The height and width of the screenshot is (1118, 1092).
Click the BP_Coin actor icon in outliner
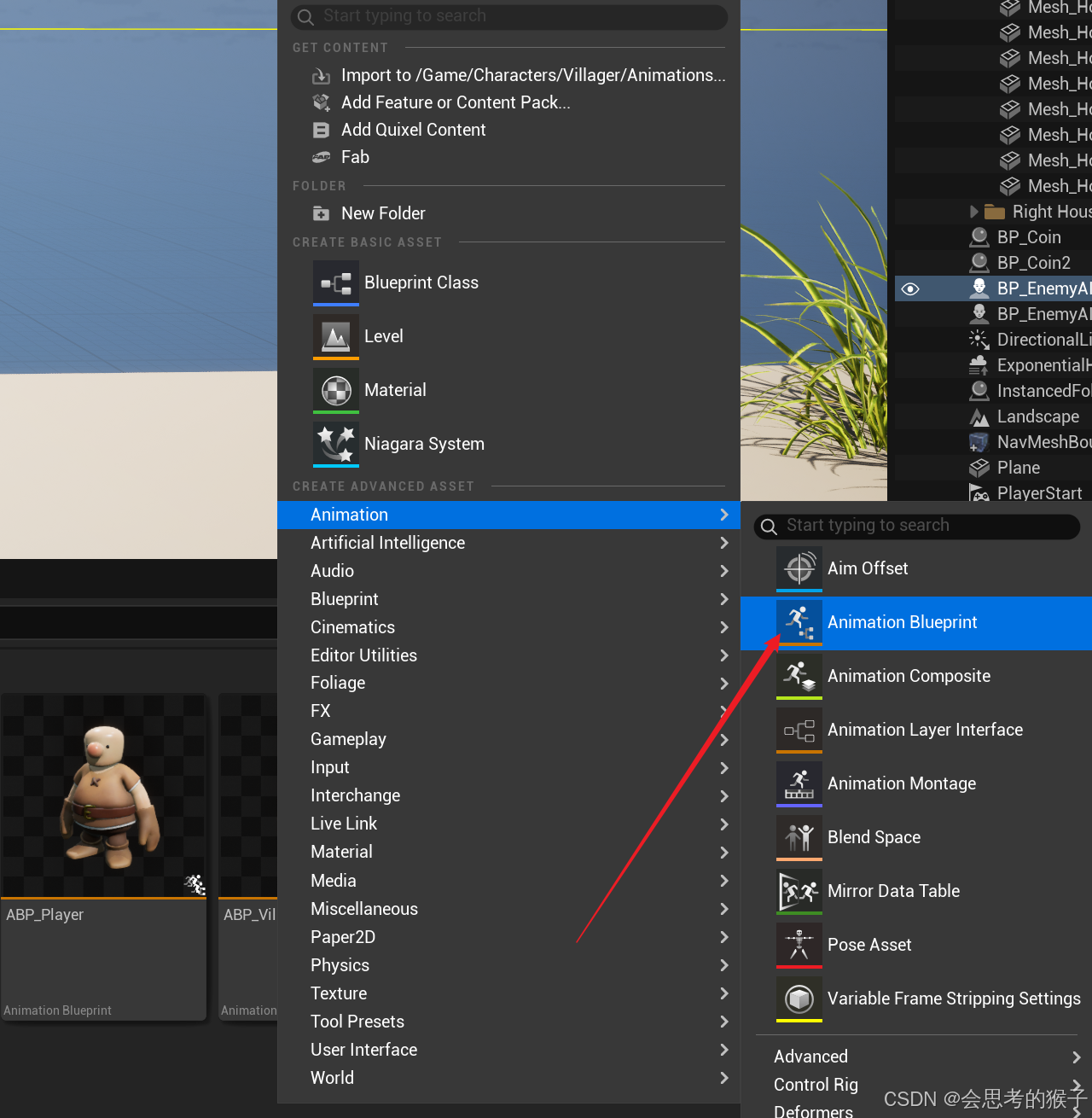tap(979, 237)
